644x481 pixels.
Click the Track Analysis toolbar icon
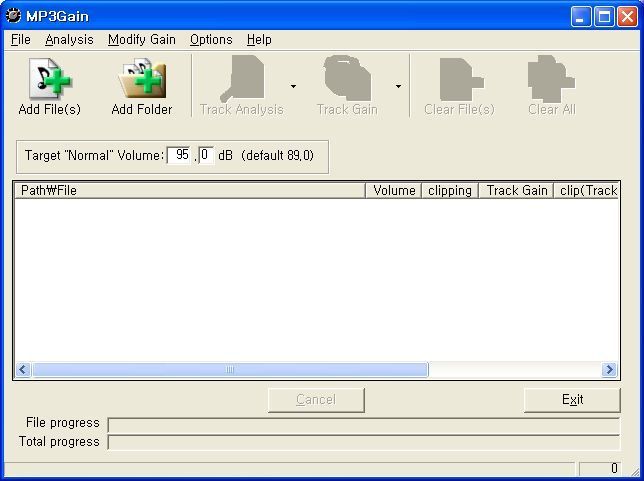coord(242,78)
